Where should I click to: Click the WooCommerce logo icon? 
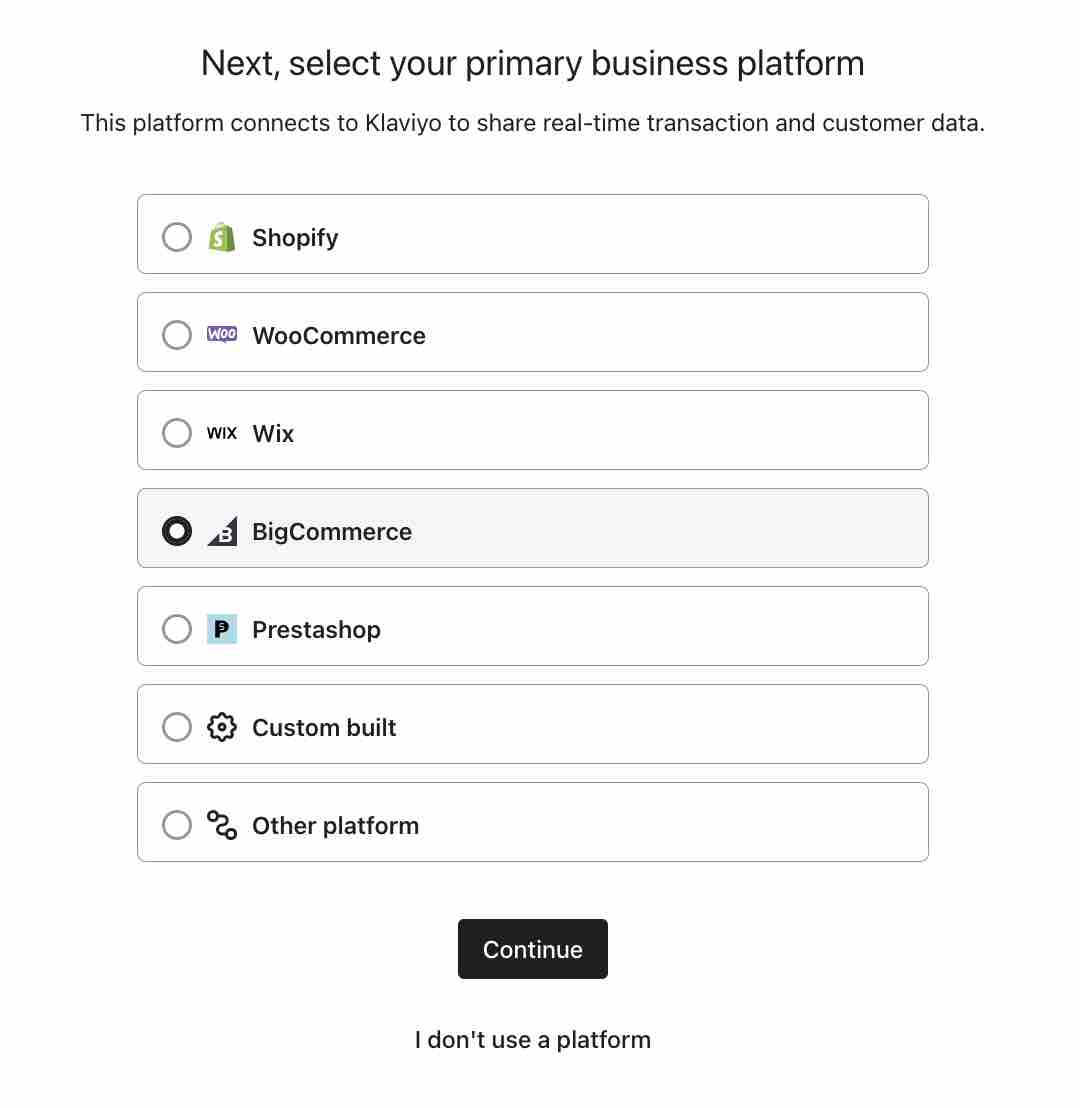point(222,335)
